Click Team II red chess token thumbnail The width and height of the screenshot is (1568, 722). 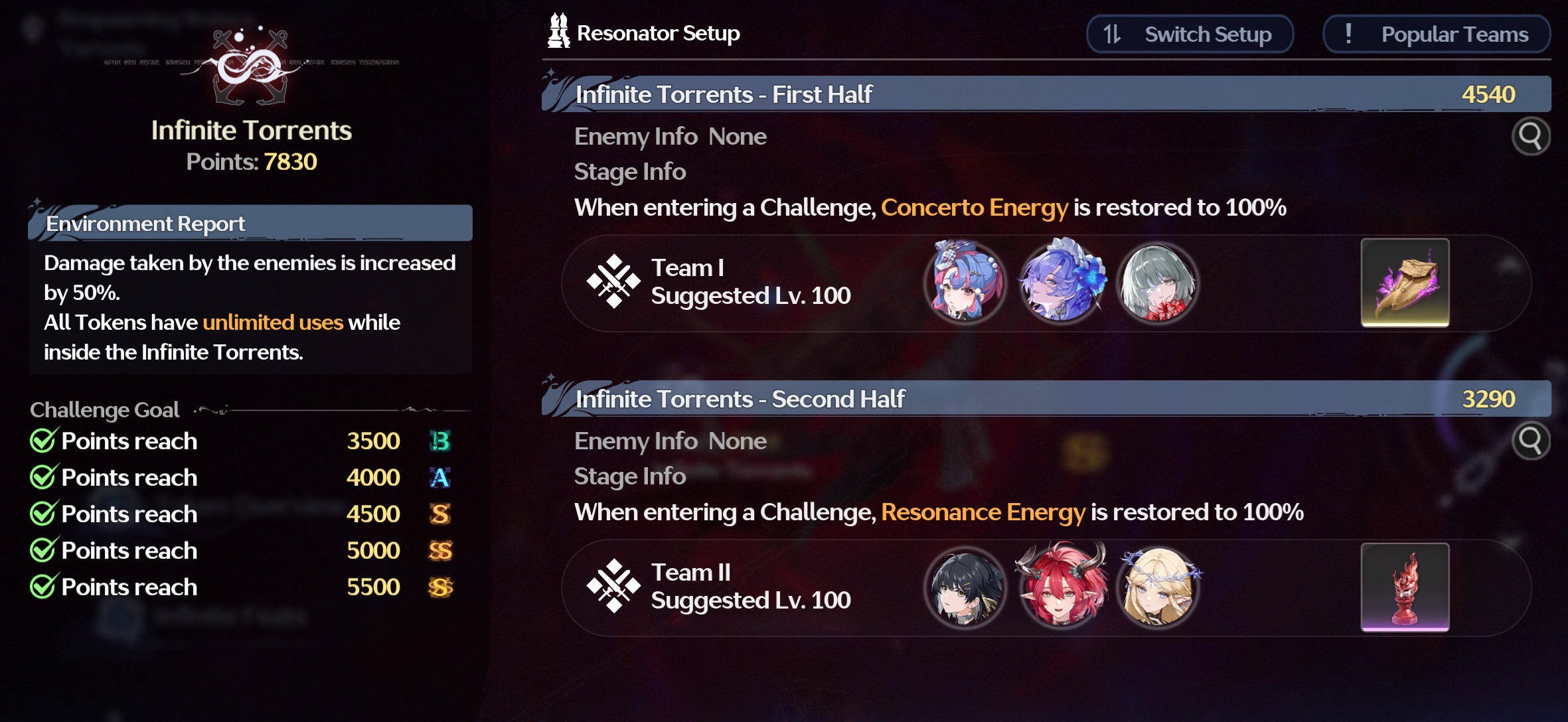click(1405, 587)
